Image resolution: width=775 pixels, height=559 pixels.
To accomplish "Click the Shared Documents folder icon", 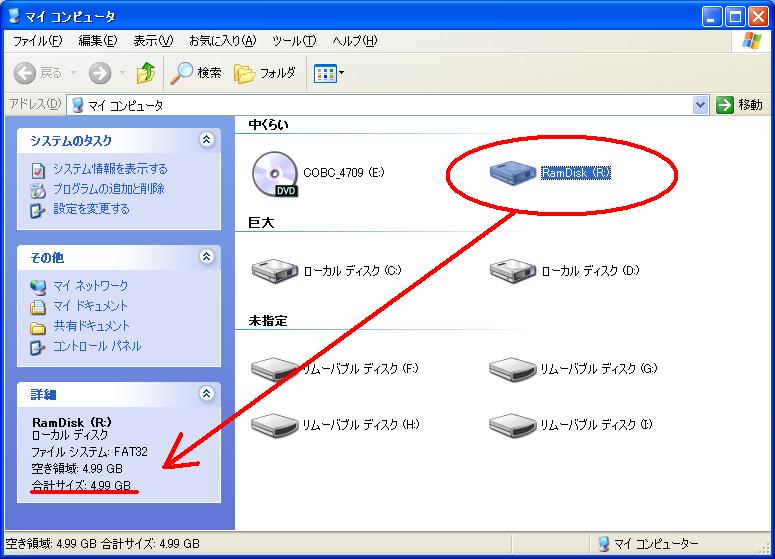I will coord(38,327).
